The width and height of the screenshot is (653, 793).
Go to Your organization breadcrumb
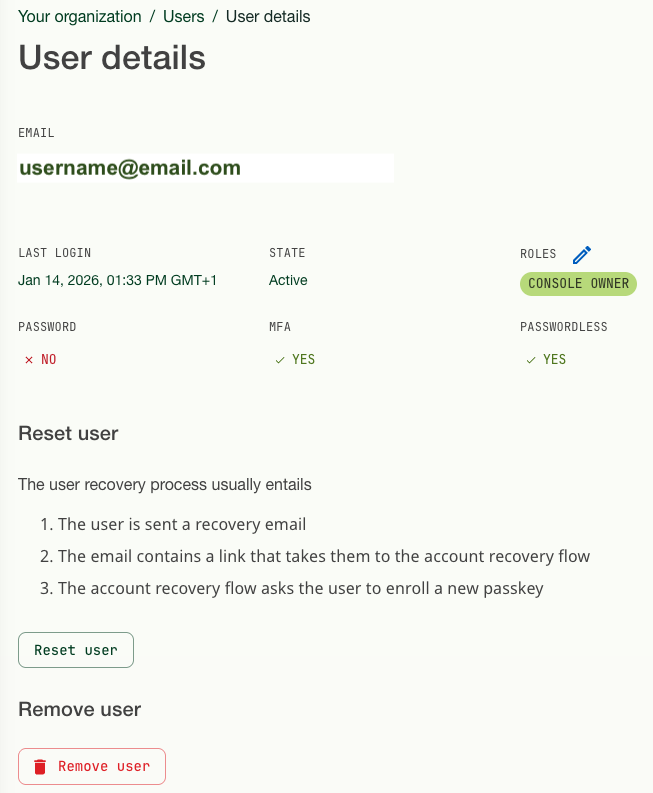(x=80, y=16)
